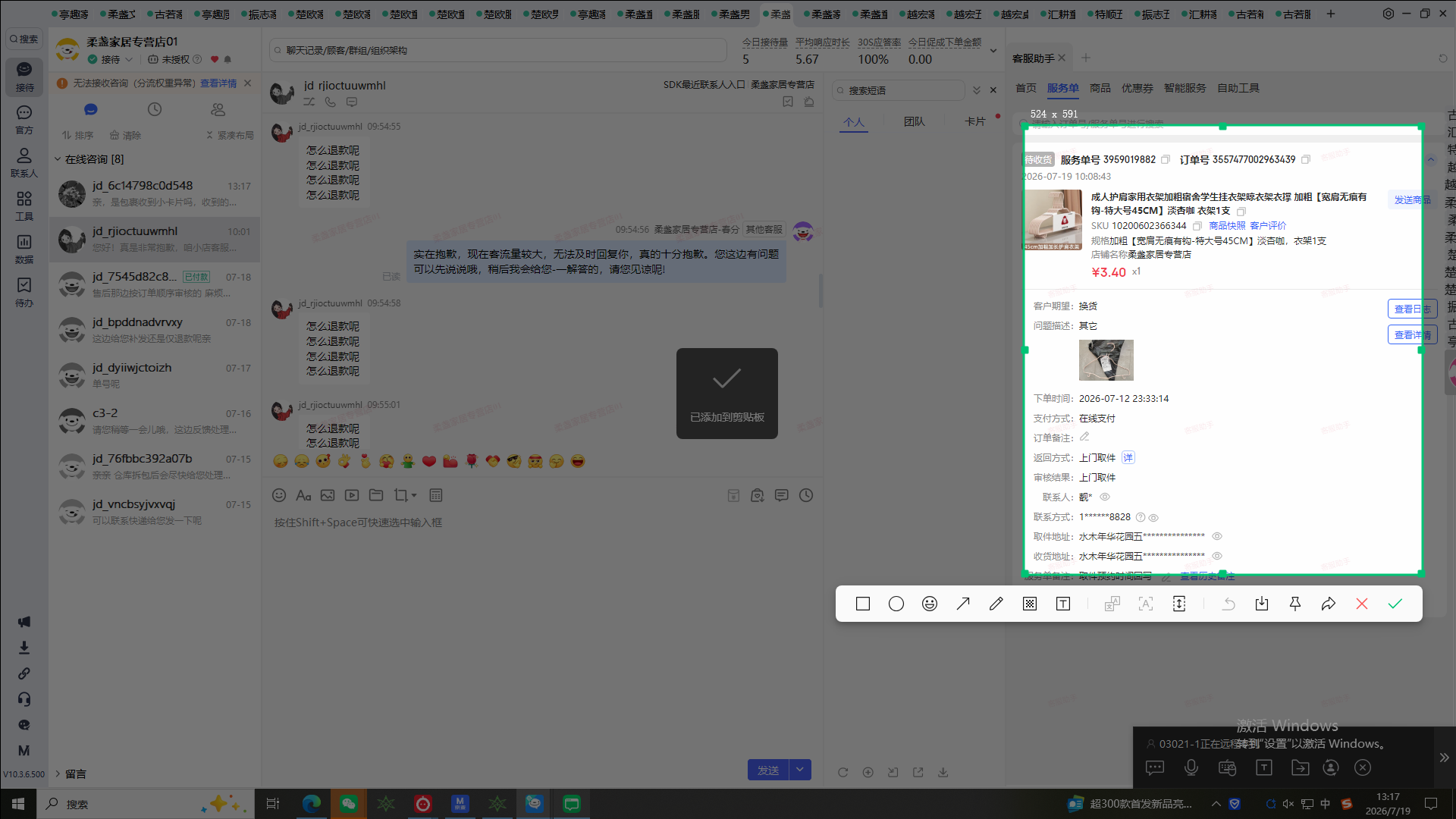Click the 详 badge next to 上门取件
This screenshot has width=1456, height=819.
pos(1128,457)
